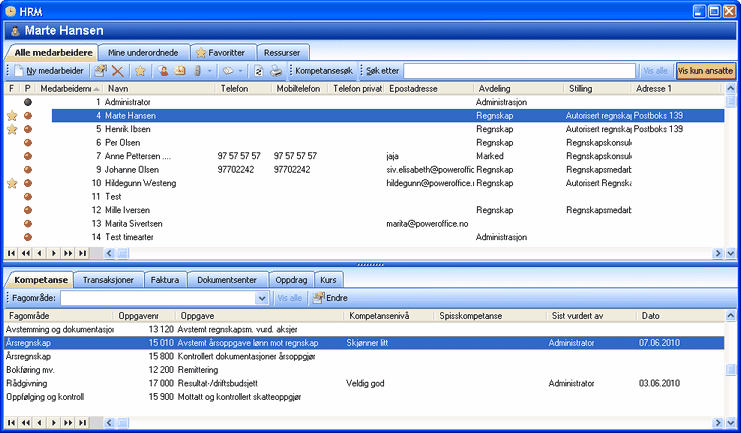Toggle favorite star for Marte Hansen
The image size is (741, 433).
pyautogui.click(x=12, y=115)
